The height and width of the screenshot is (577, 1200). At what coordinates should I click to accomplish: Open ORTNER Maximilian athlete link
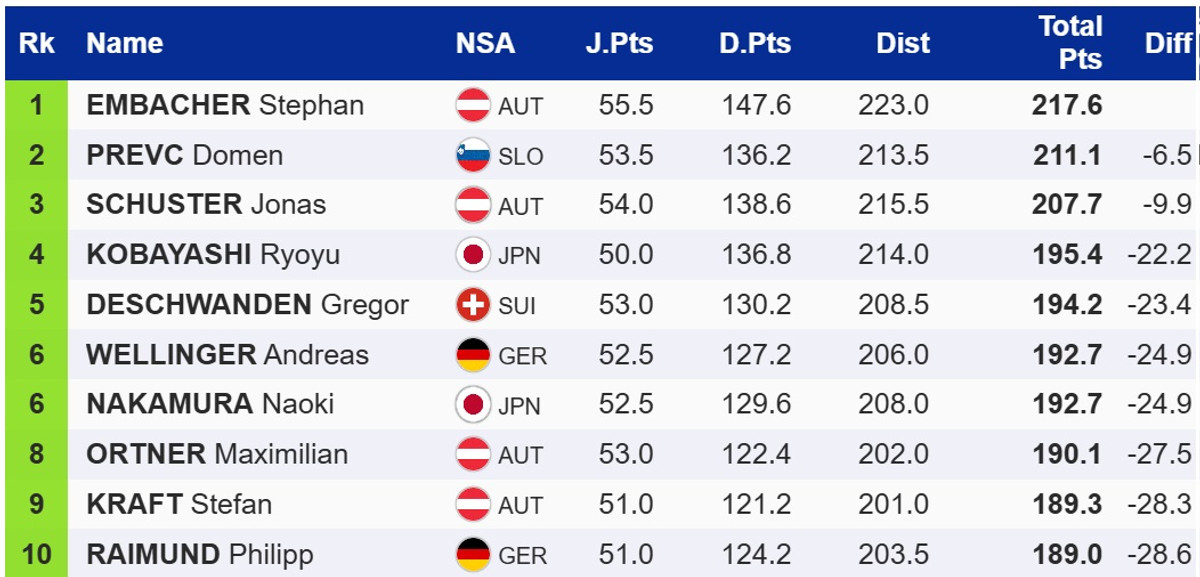(217, 454)
